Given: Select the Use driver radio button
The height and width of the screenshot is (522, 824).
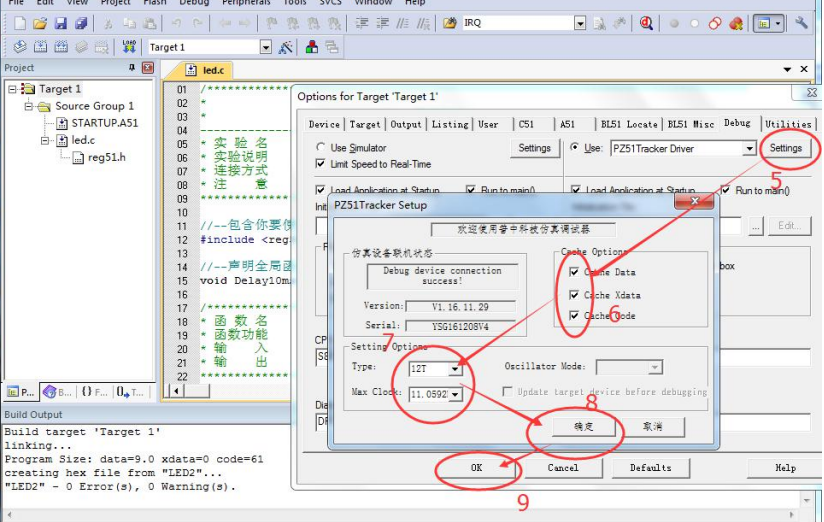Looking at the screenshot, I should [x=574, y=147].
